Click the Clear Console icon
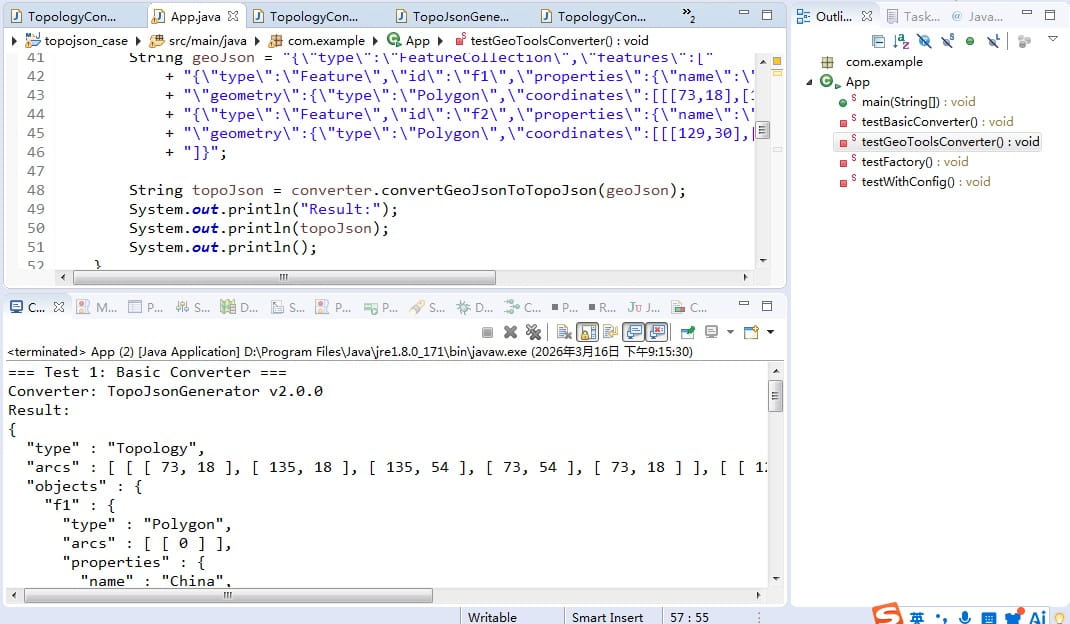 (x=564, y=332)
